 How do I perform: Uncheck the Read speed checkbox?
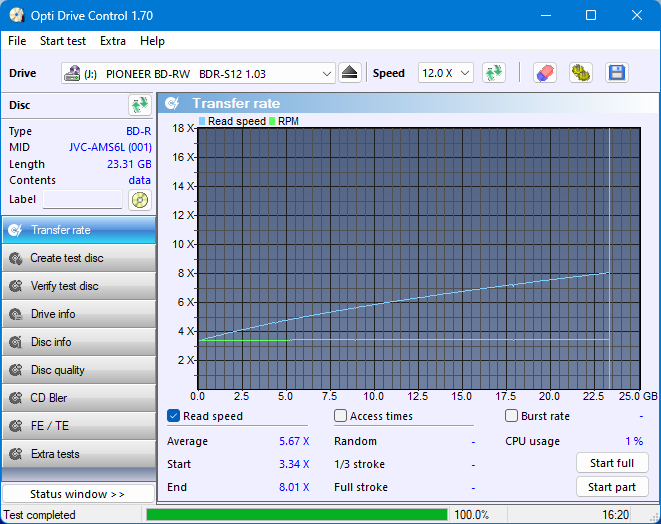coord(174,416)
